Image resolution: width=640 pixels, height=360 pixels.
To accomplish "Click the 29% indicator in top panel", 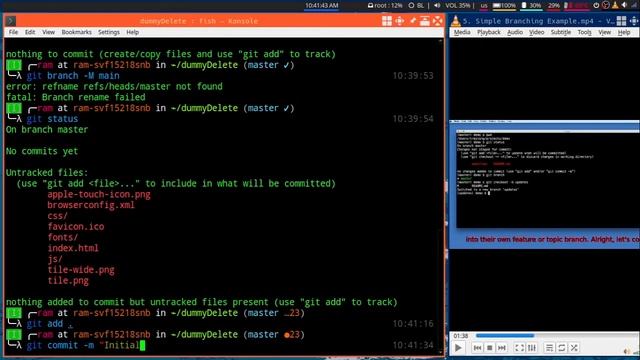I will [x=553, y=5].
